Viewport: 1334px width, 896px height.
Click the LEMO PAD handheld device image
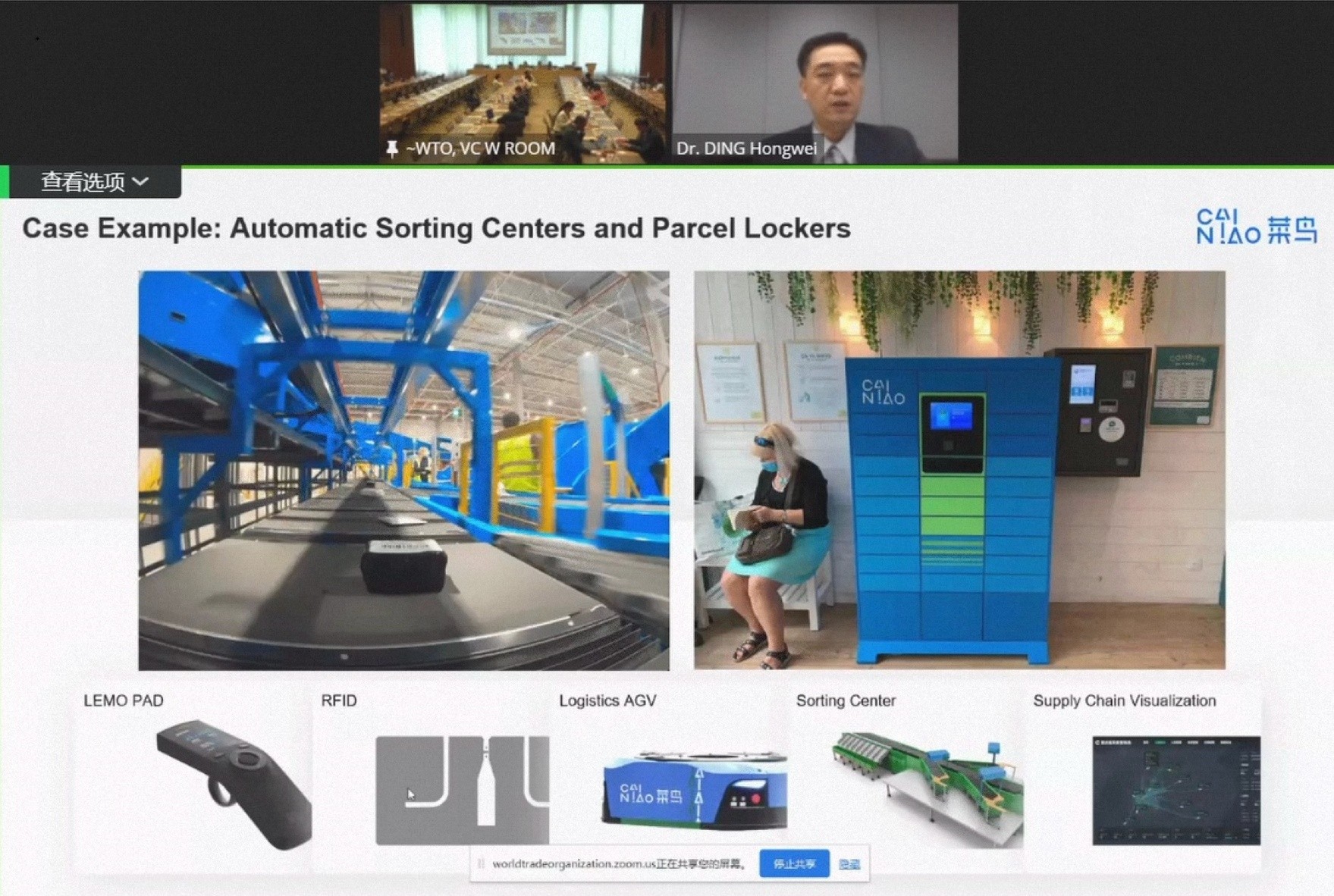[234, 783]
